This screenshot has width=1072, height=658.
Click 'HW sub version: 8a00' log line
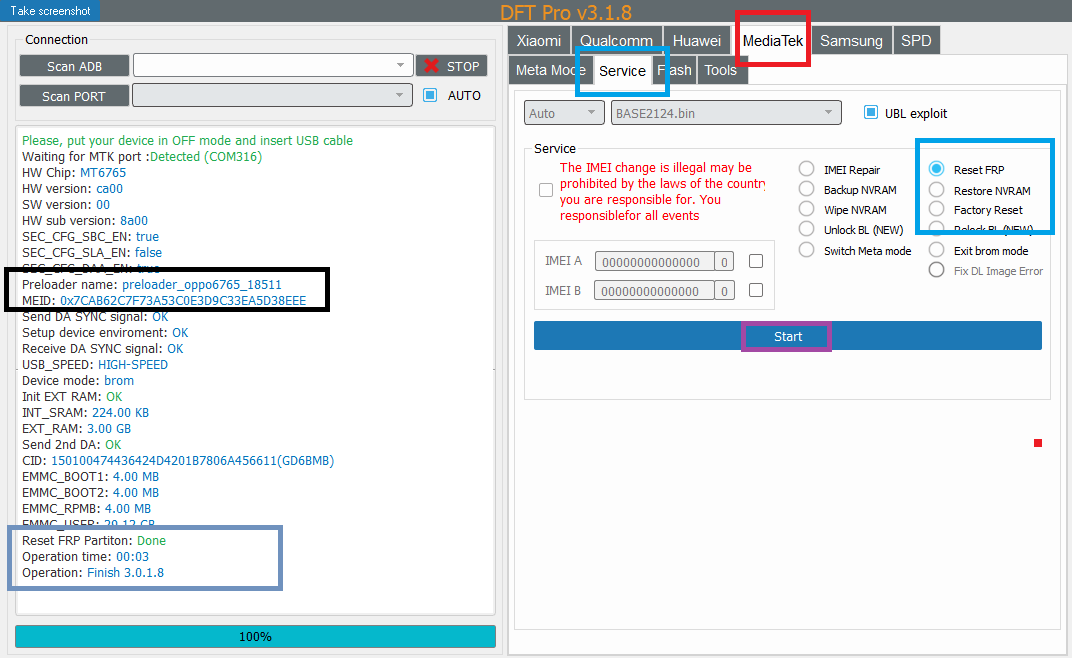pyautogui.click(x=85, y=220)
